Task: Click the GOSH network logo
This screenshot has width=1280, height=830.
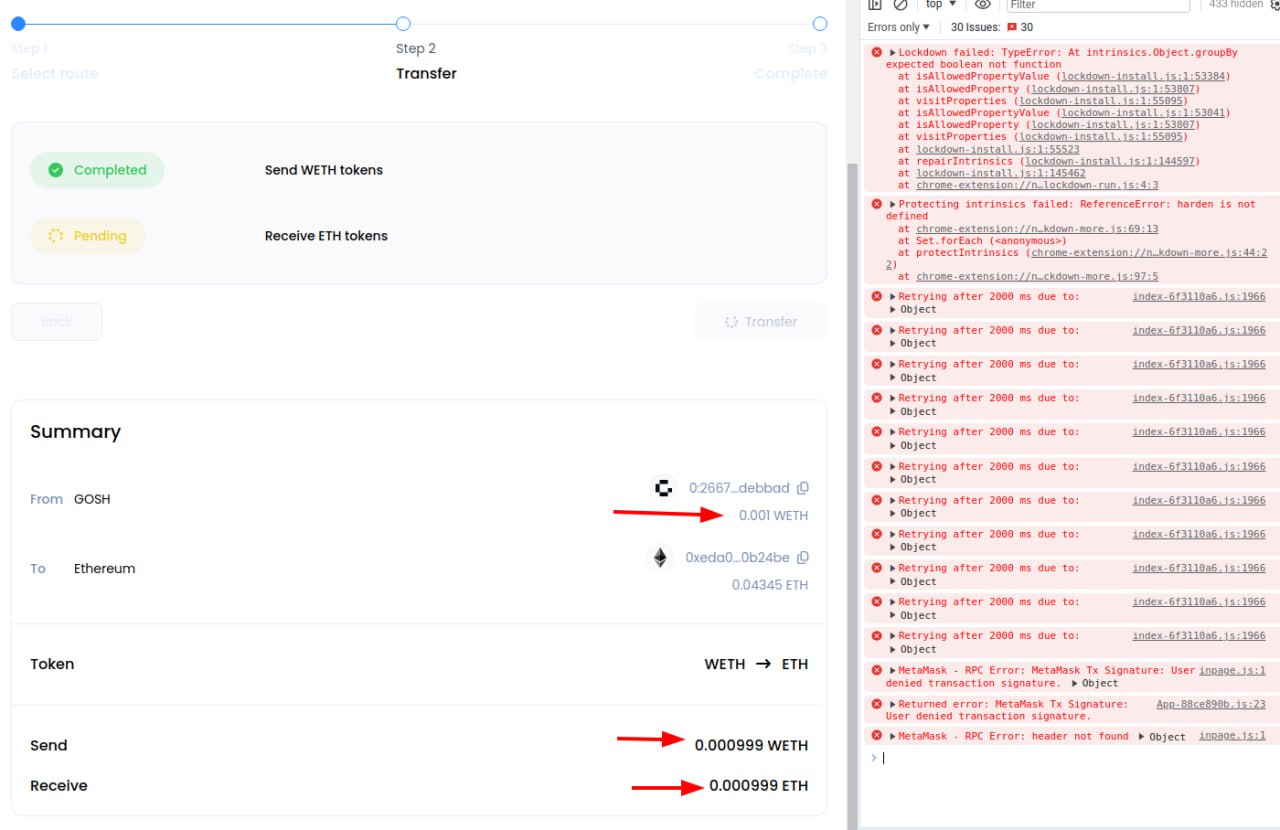Action: tap(662, 488)
